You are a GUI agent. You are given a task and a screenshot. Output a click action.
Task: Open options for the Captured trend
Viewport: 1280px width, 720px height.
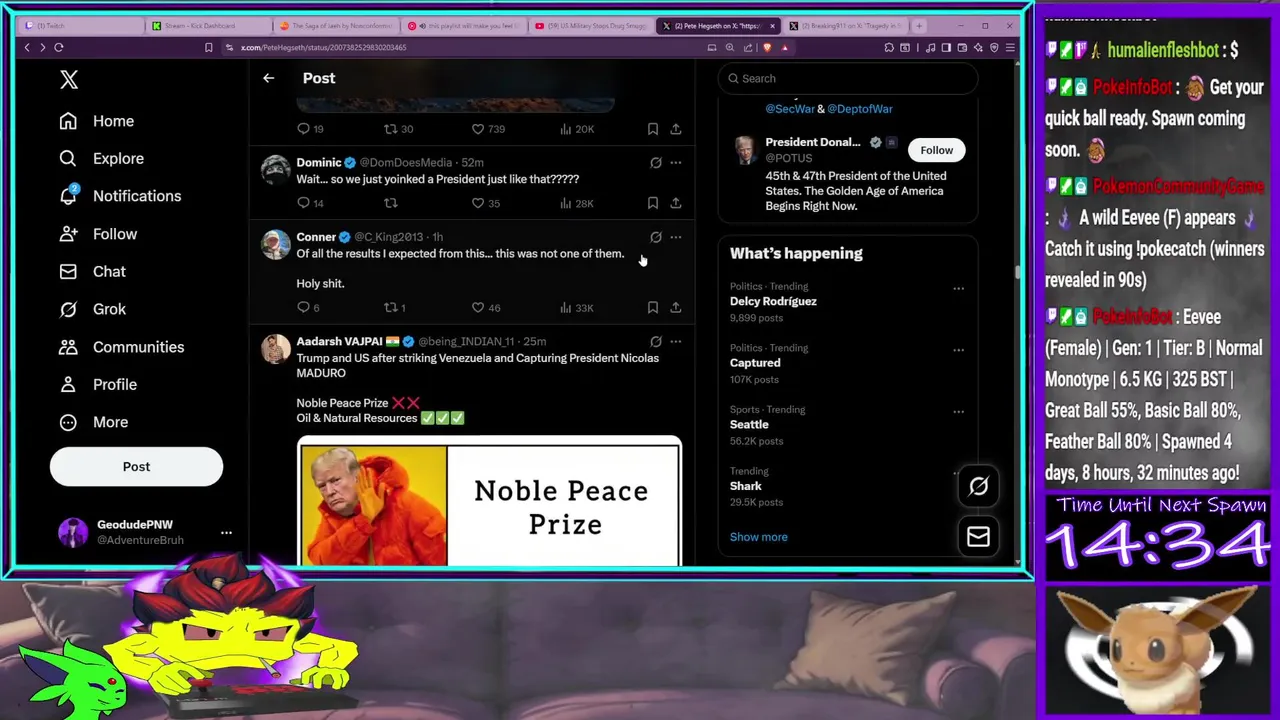pos(958,350)
